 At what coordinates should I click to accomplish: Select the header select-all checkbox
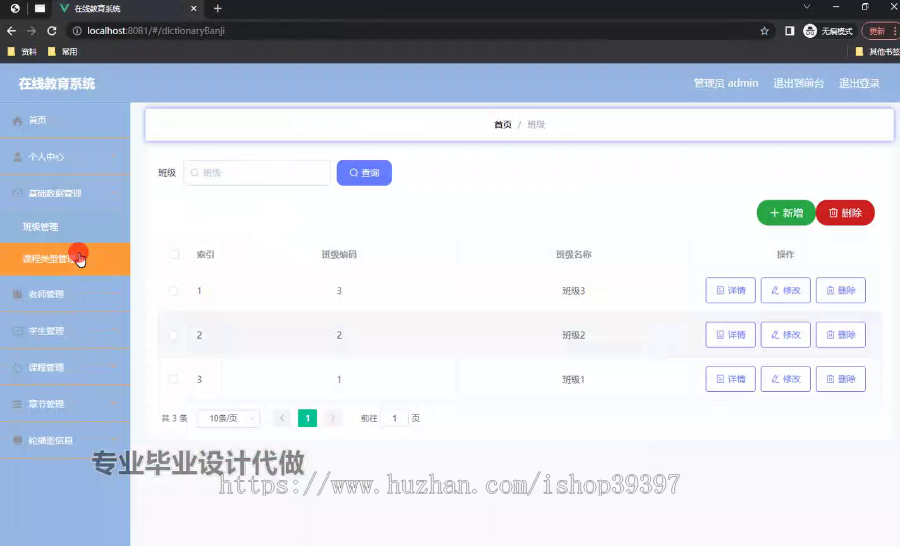(x=174, y=254)
